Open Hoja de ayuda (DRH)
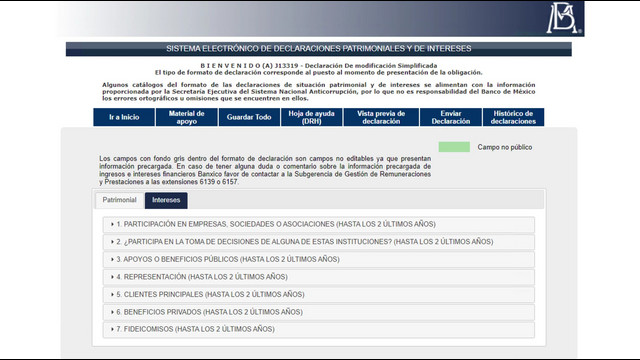The height and width of the screenshot is (360, 640). [x=311, y=117]
